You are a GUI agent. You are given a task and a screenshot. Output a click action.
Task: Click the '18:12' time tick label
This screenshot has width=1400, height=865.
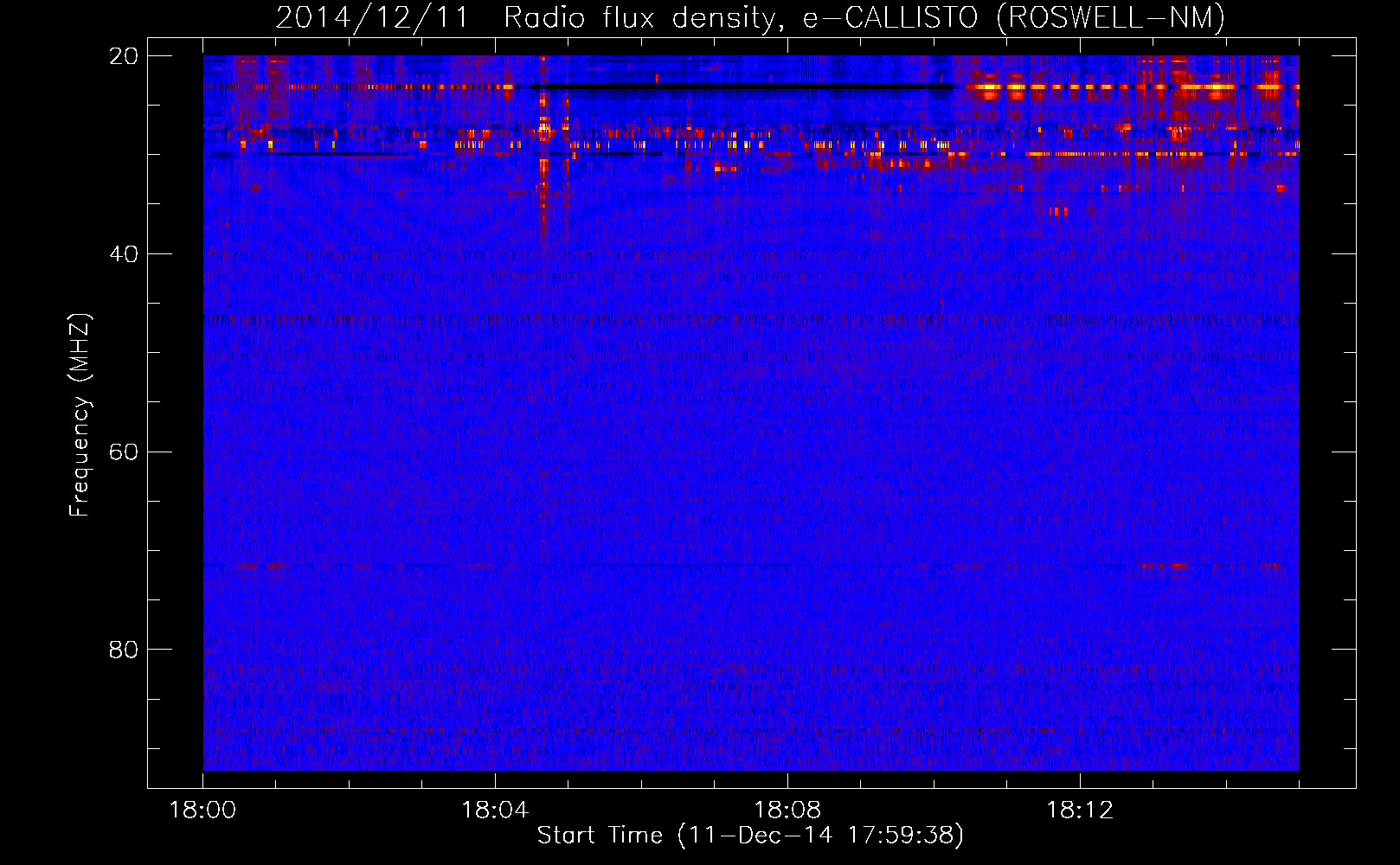coord(1080,811)
